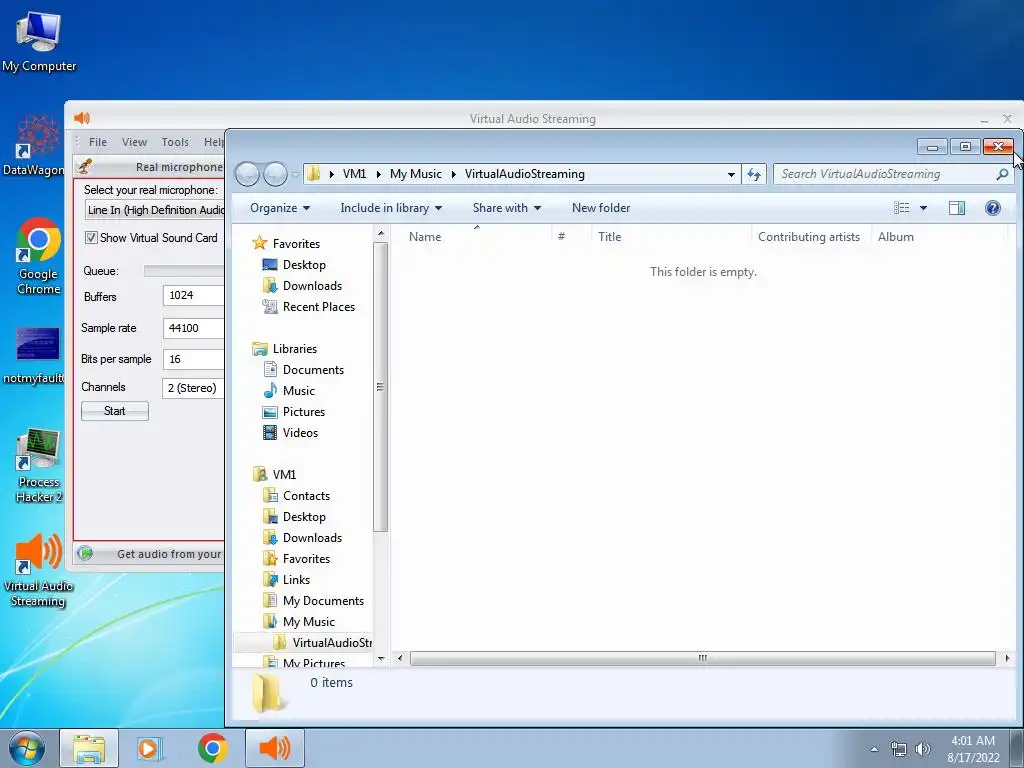Open My Documents under VM1
The image size is (1024, 768).
pyautogui.click(x=313, y=600)
